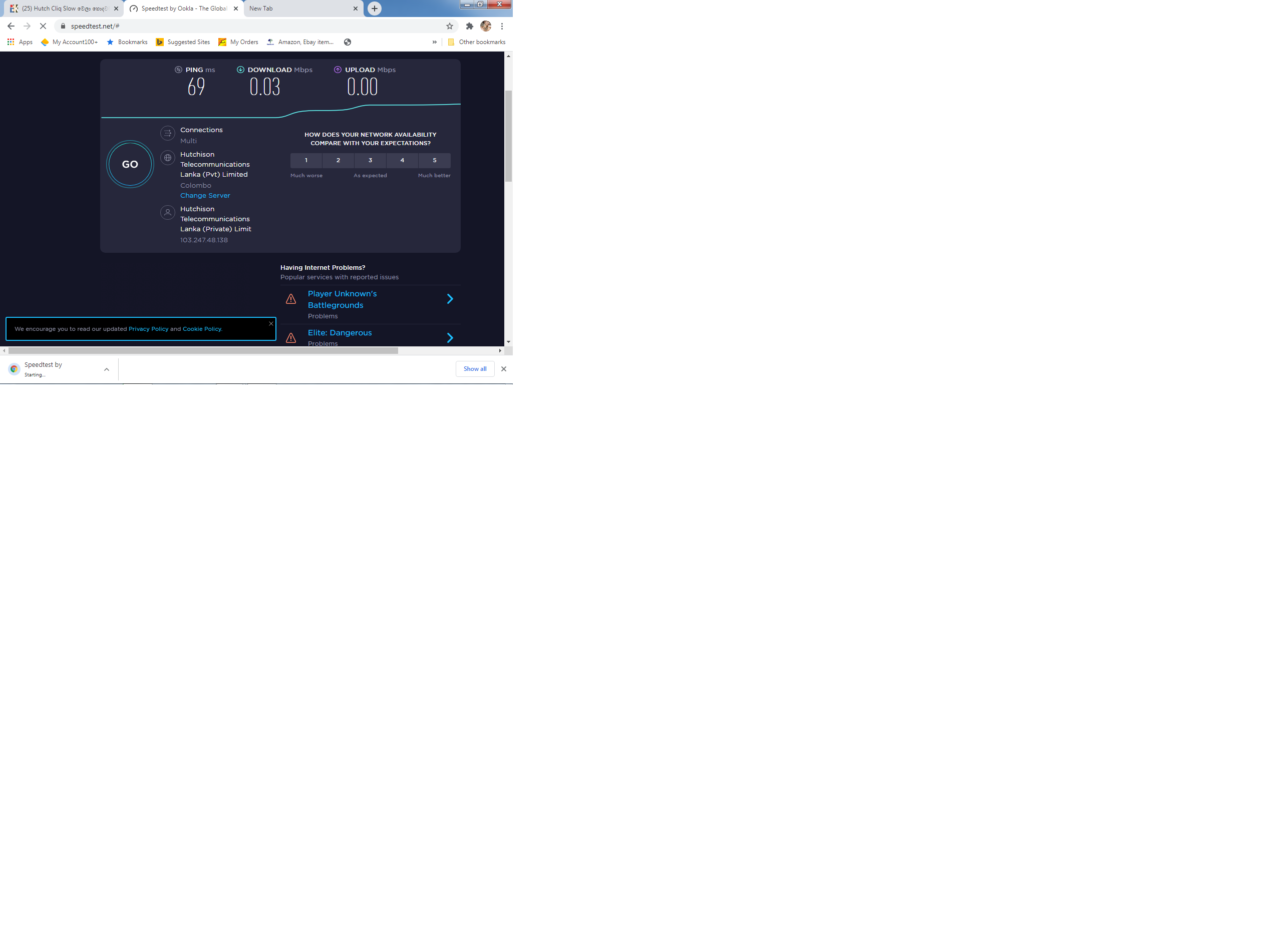Screen dimensions: 1288x925
Task: Open Player Unknown's Battlegrounds problems link
Action: 343,299
